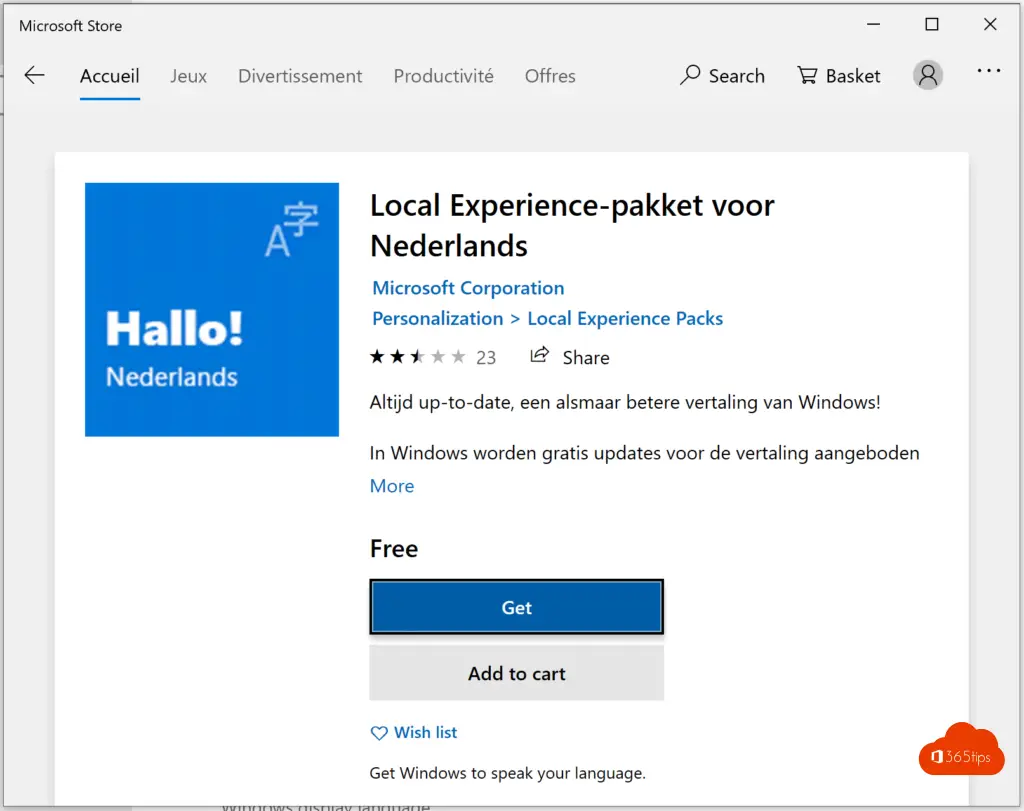This screenshot has width=1024, height=811.
Task: Click the 365tips cloud logo
Action: point(960,751)
